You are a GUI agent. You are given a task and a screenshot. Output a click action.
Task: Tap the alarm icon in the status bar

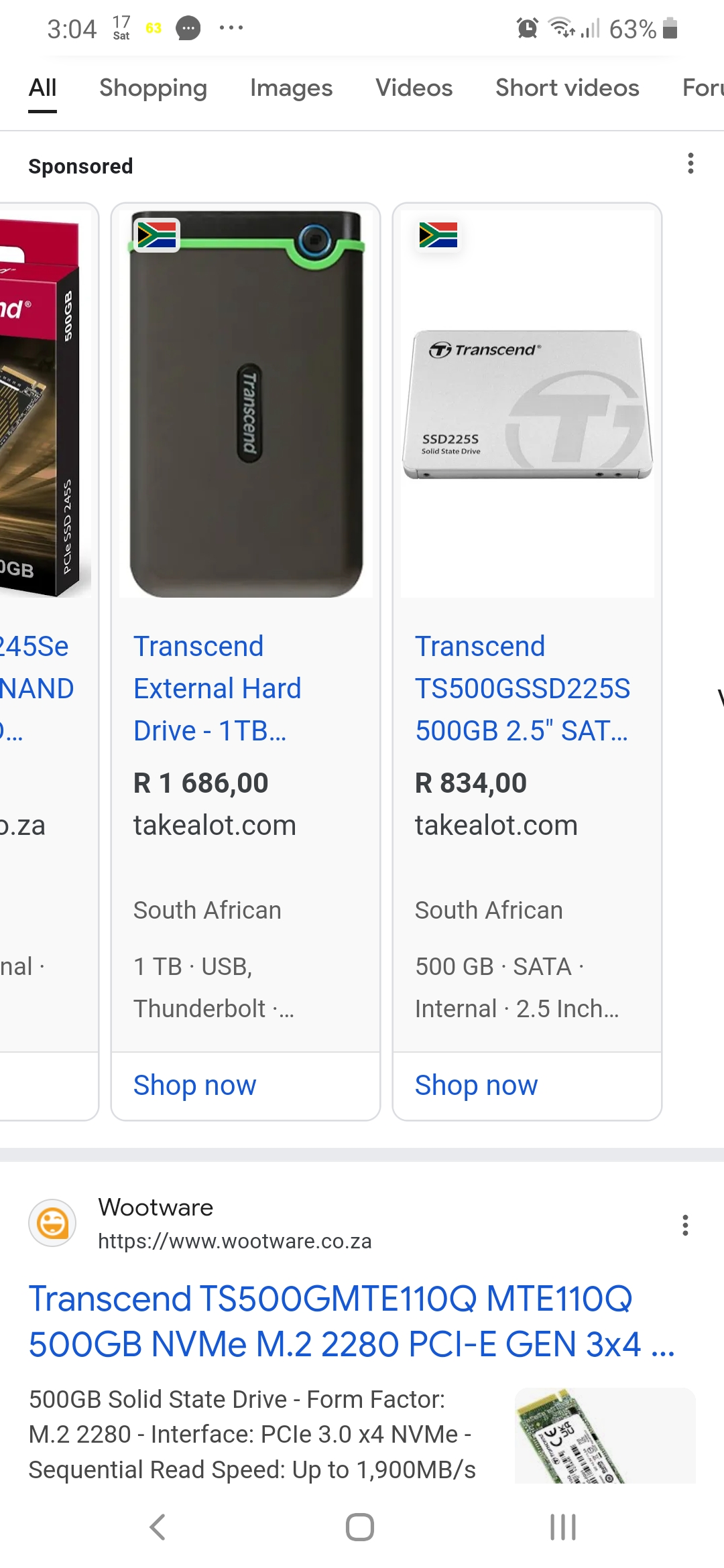[527, 29]
